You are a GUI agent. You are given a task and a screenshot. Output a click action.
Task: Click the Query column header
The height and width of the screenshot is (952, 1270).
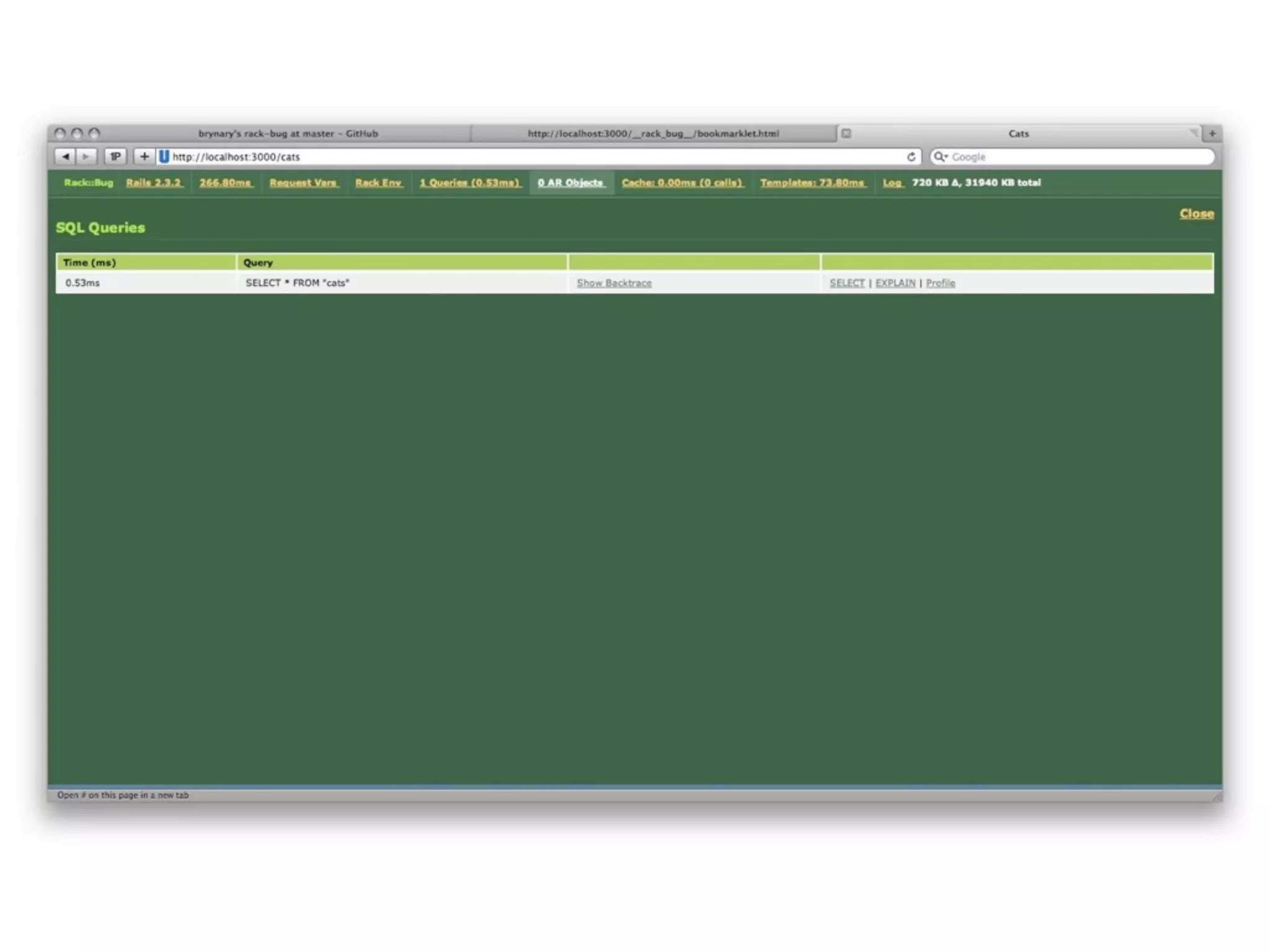pos(401,263)
